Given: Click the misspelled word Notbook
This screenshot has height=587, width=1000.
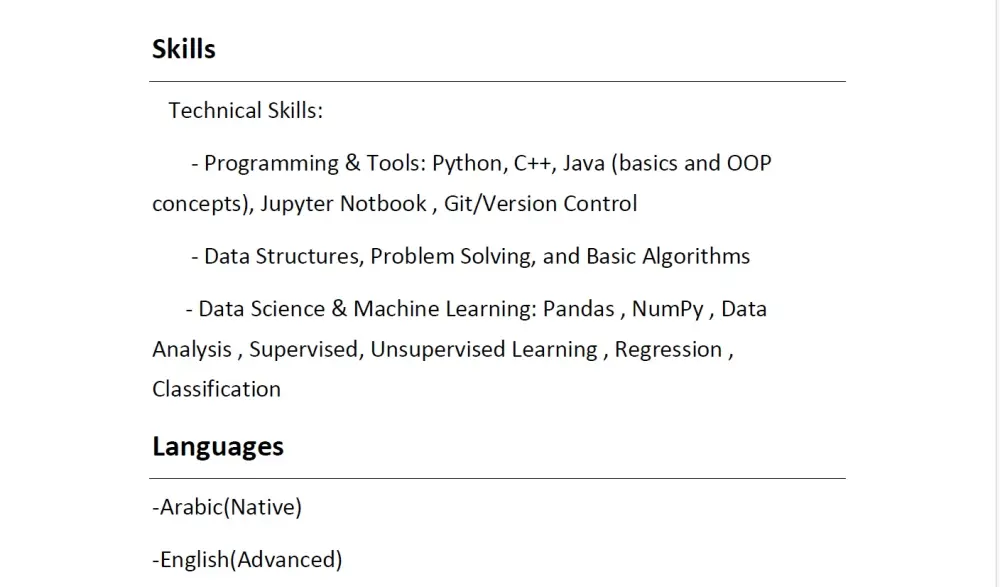Looking at the screenshot, I should click(383, 204).
